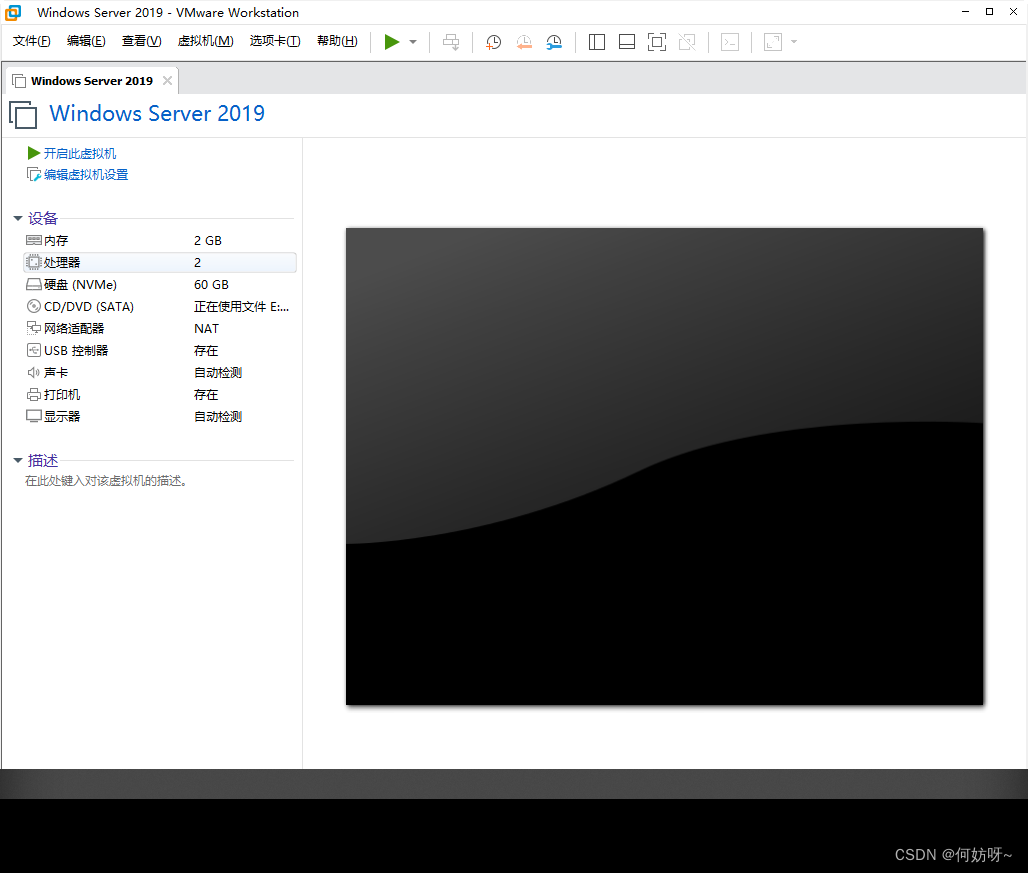Click the green power on toolbar button
The image size is (1028, 873).
click(391, 42)
